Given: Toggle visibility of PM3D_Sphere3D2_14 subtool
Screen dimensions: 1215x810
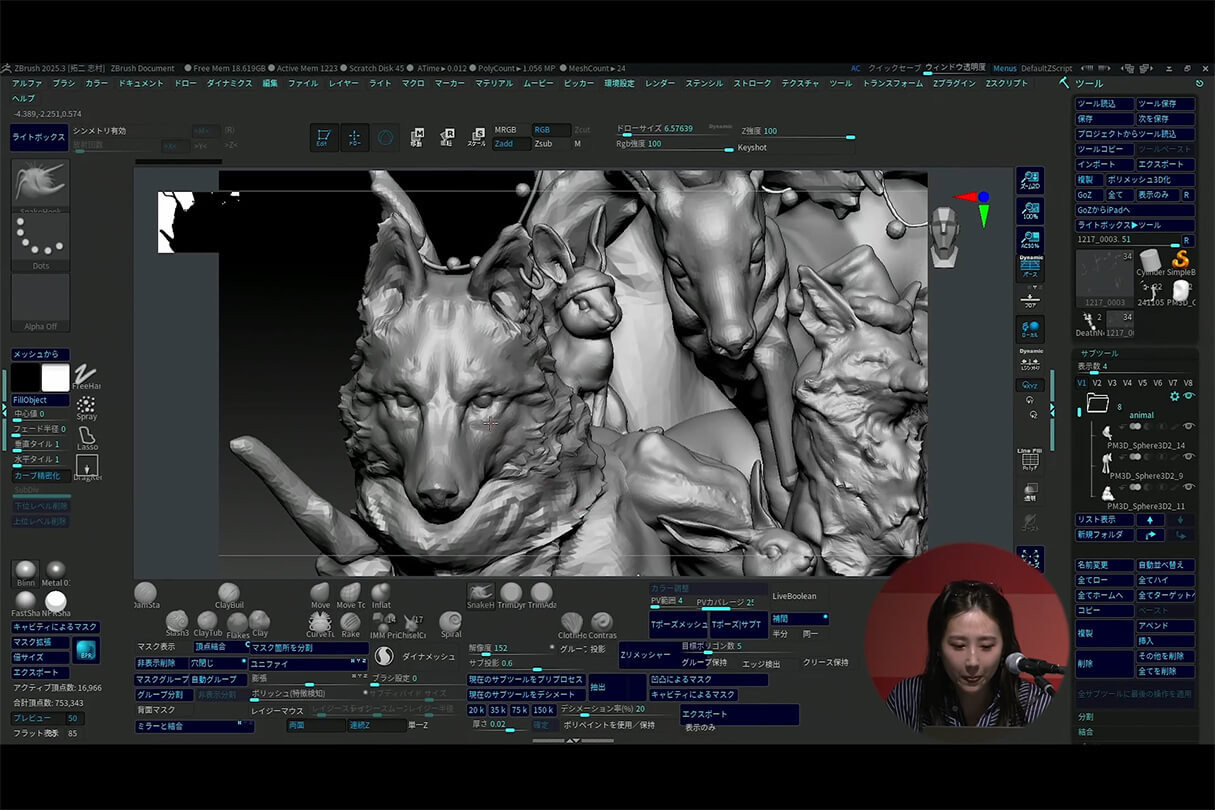Looking at the screenshot, I should (1189, 427).
